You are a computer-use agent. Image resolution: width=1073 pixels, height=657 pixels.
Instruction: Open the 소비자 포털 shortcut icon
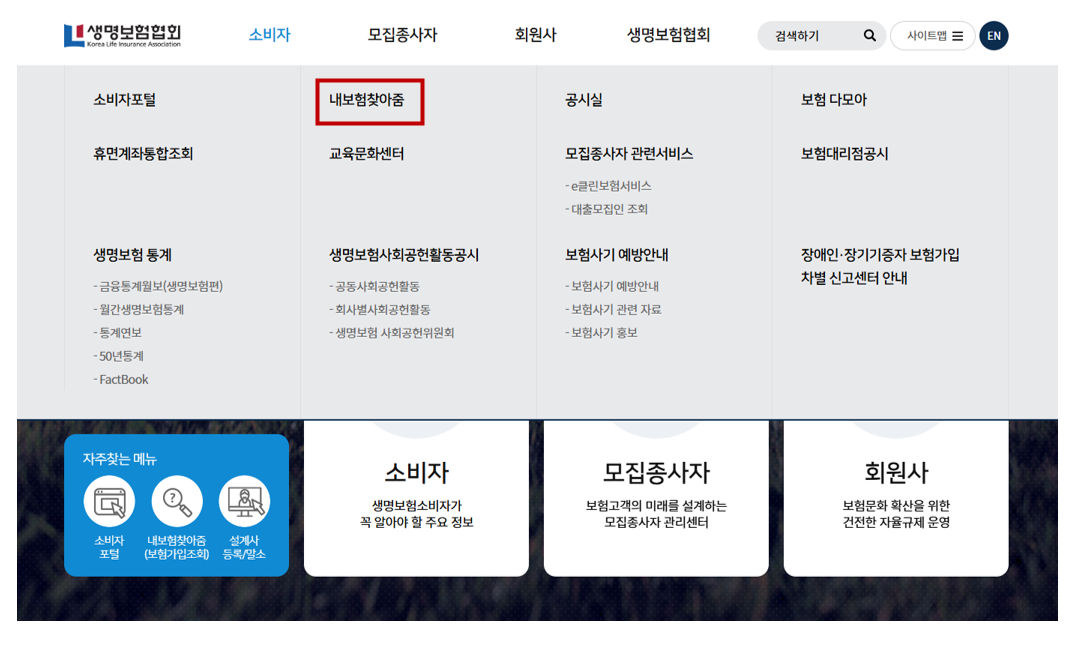pyautogui.click(x=109, y=502)
